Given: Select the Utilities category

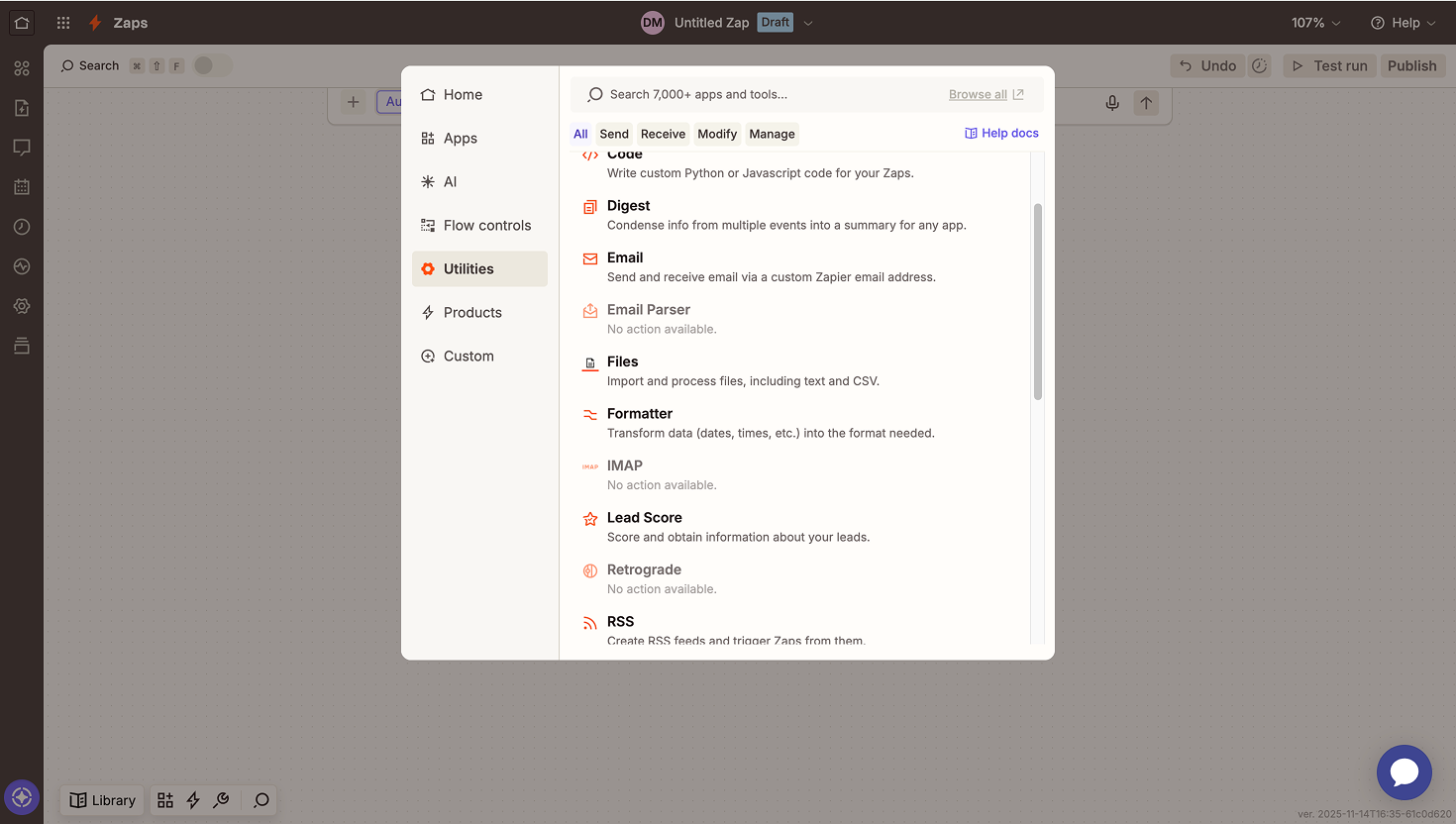Looking at the screenshot, I should click(x=479, y=269).
